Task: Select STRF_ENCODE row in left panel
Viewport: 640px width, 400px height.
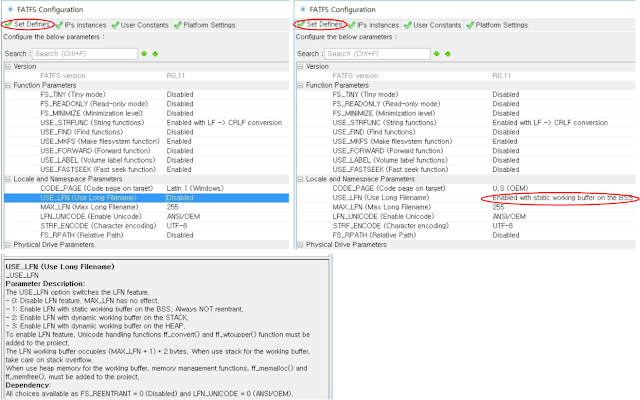Action: coord(147,226)
